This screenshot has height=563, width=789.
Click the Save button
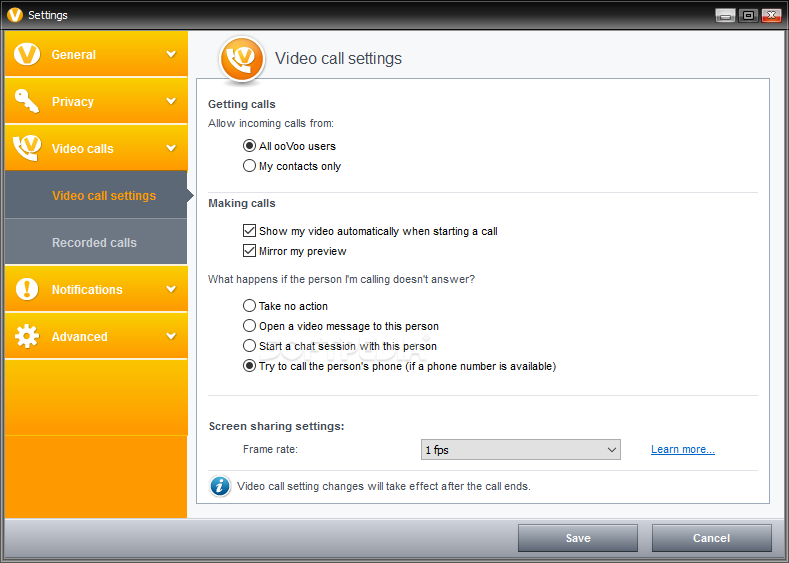point(578,538)
